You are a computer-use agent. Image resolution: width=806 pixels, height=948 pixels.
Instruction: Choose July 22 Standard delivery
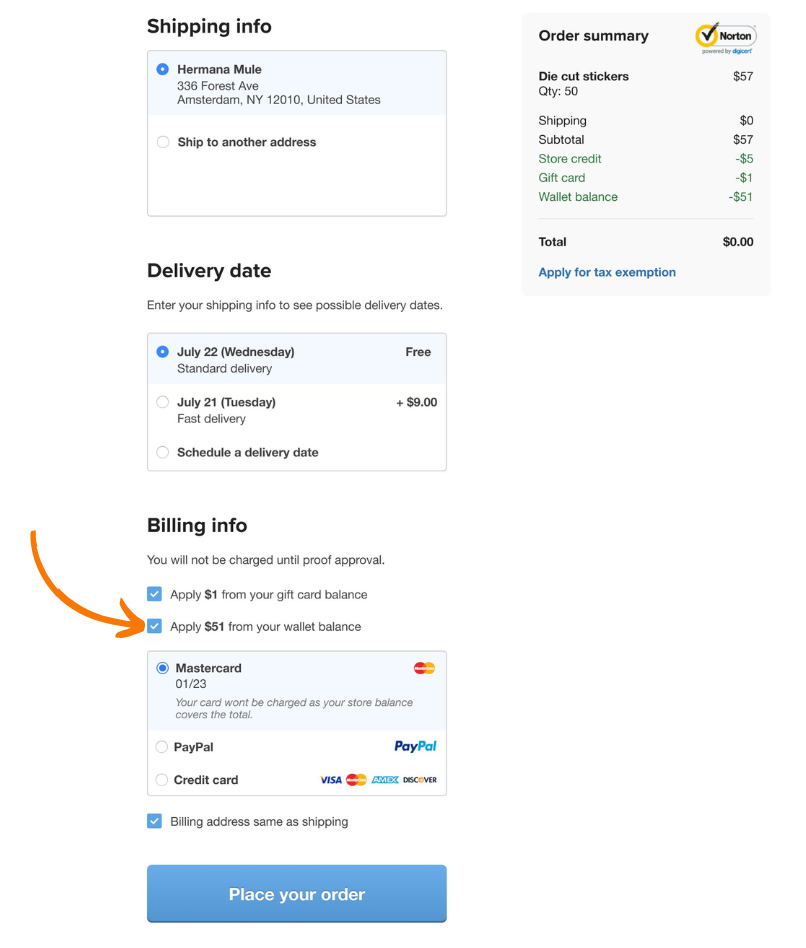163,352
